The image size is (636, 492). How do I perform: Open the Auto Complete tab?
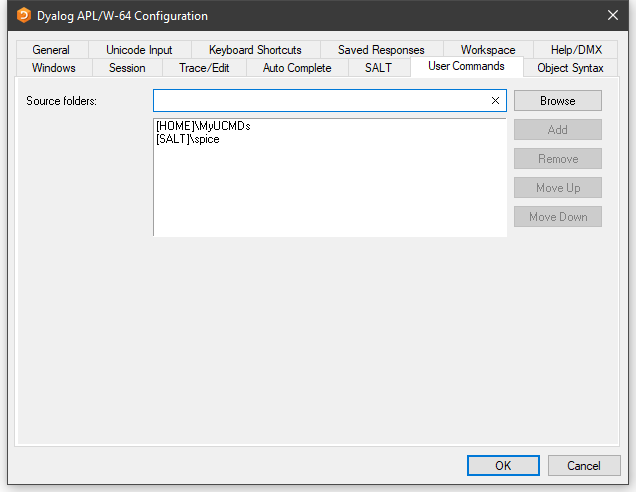point(297,68)
